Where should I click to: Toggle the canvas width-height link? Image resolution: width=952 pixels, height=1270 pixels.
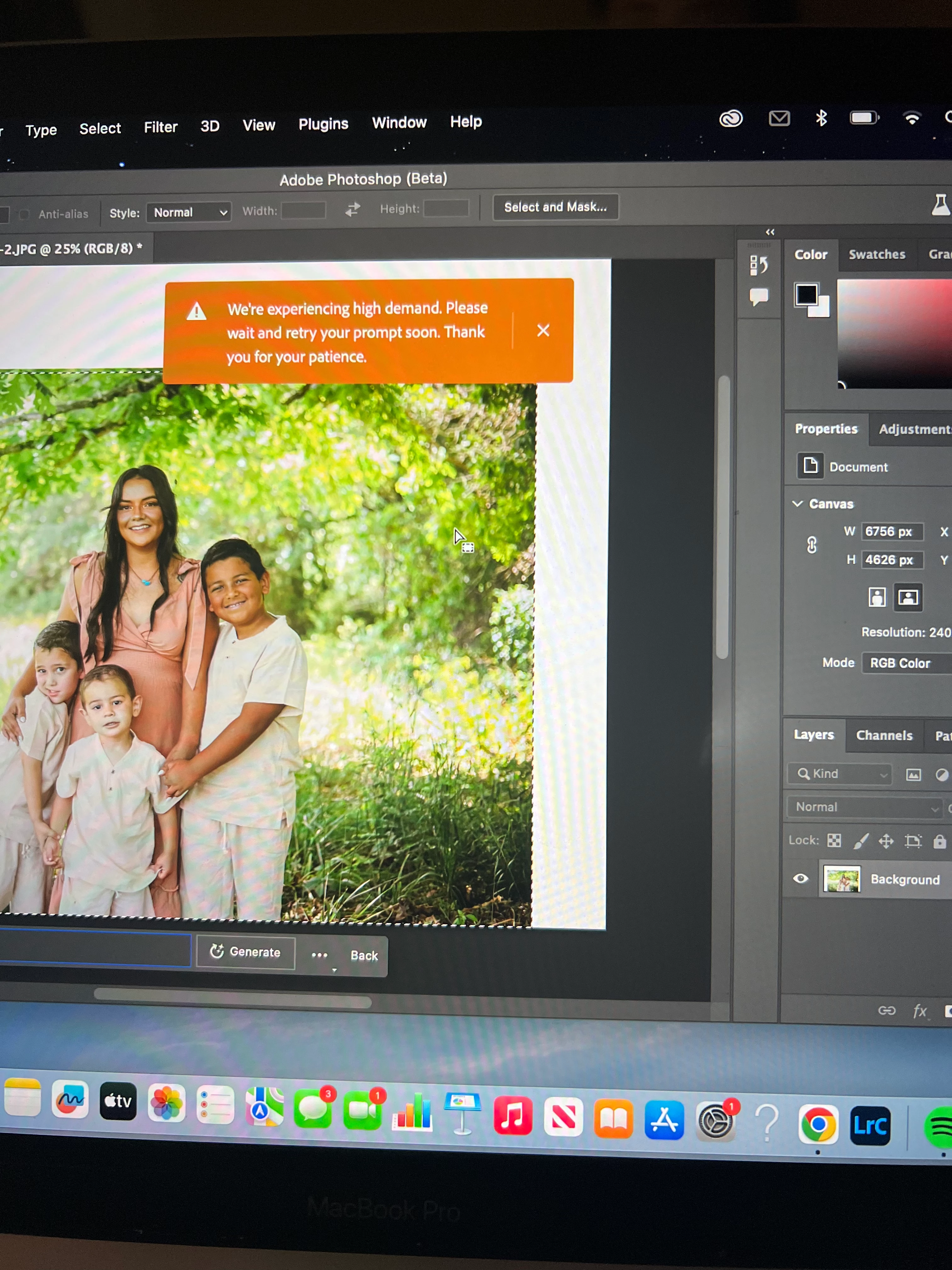811,545
